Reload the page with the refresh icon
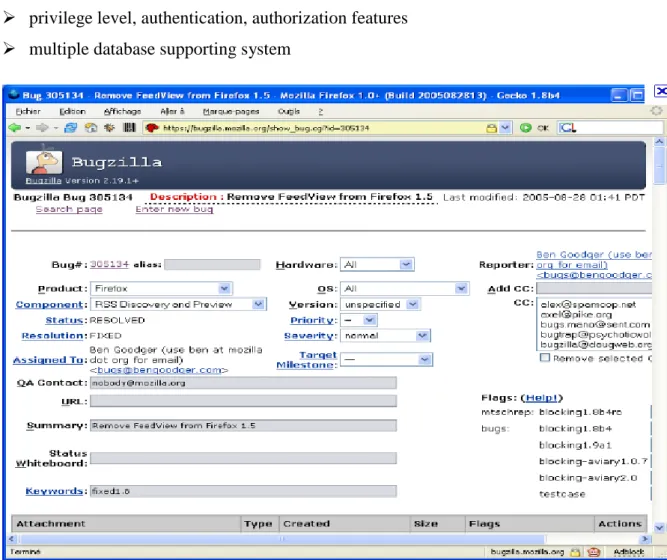Image resolution: width=667 pixels, height=560 pixels. pos(70,128)
